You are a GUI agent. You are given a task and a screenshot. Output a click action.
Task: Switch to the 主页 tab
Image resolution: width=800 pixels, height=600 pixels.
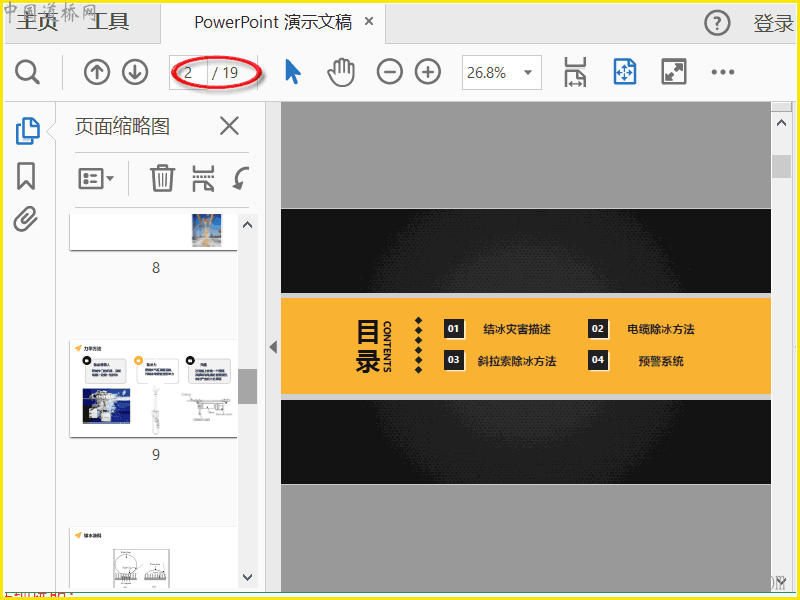pos(37,22)
